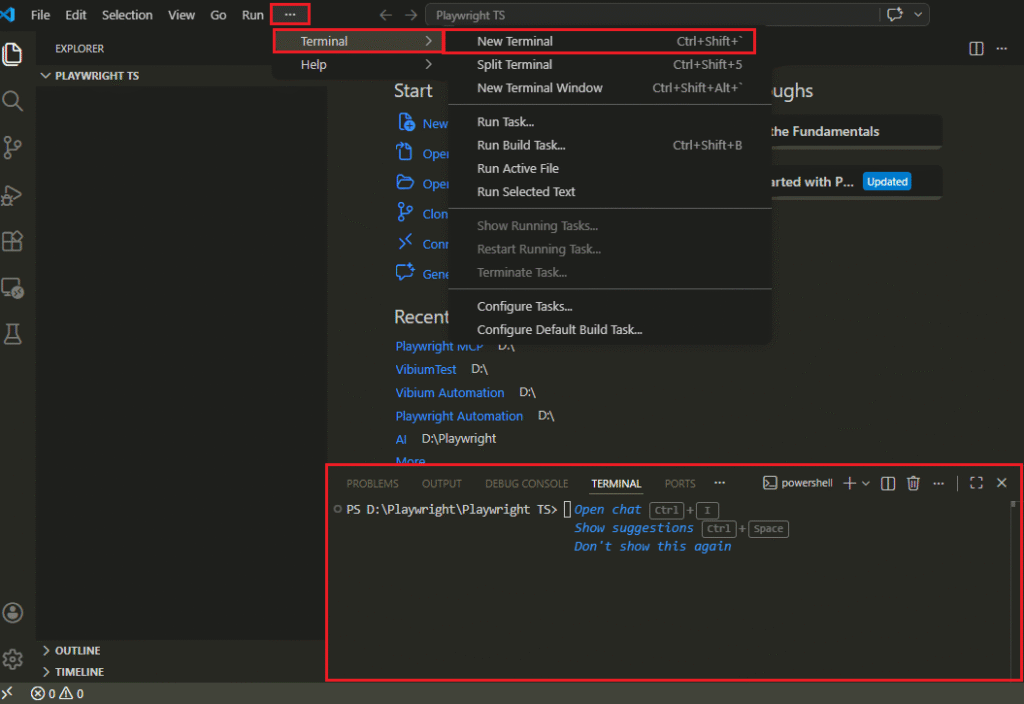Open the Selection menu
Image resolution: width=1024 pixels, height=704 pixels.
(127, 15)
